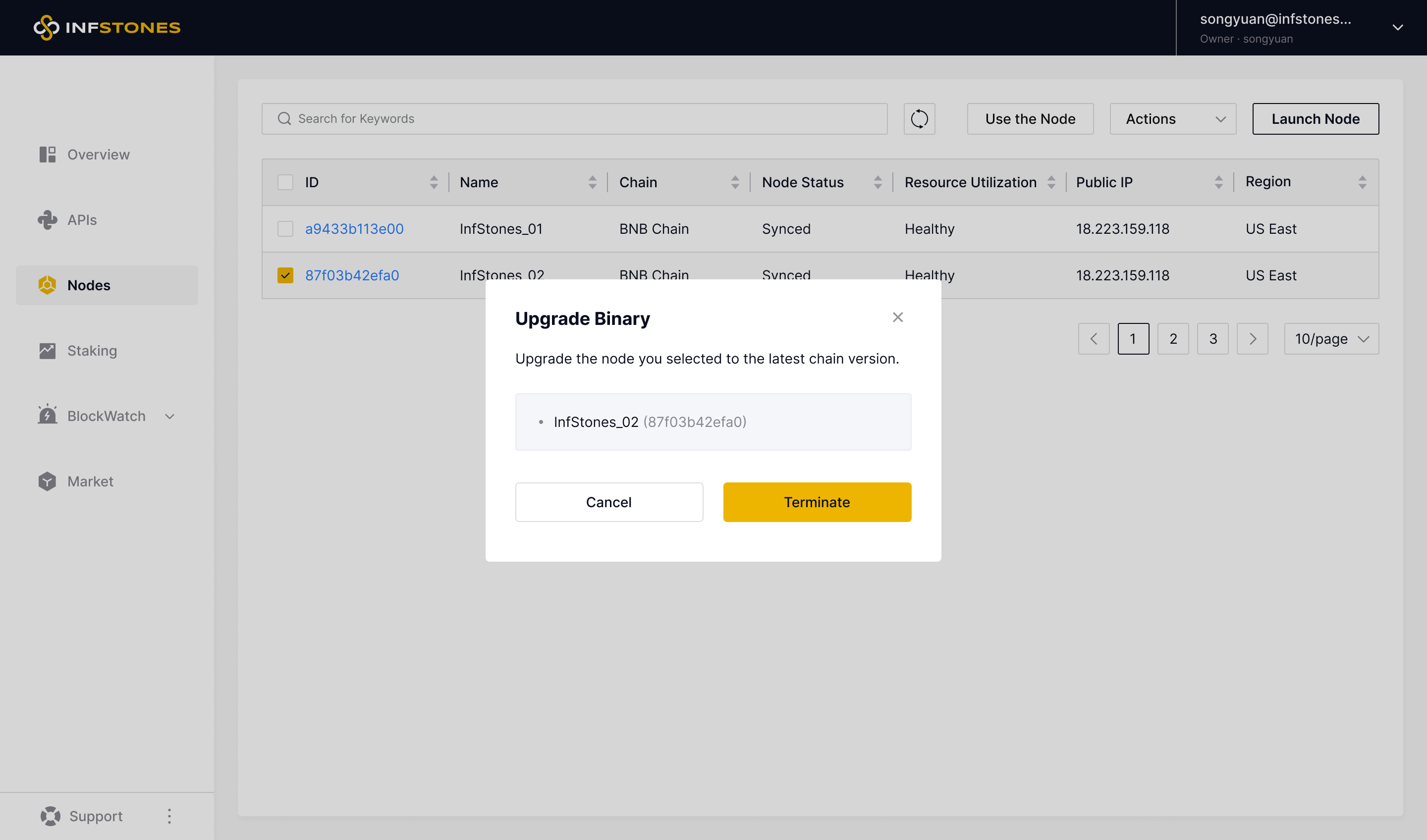
Task: Click the Public IP column sort icon
Action: coord(1218,182)
